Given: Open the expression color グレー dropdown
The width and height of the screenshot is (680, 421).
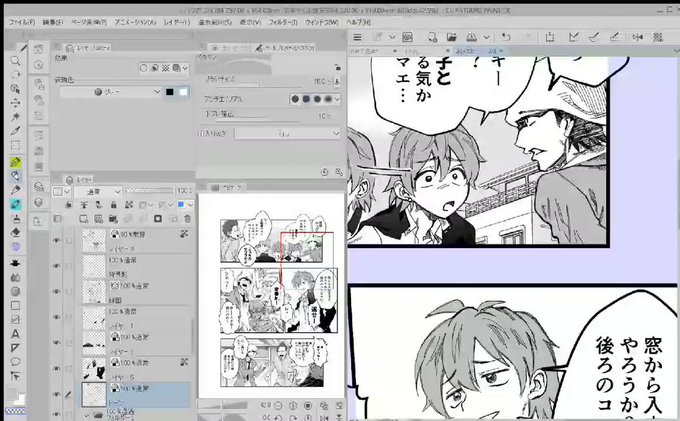Looking at the screenshot, I should coord(110,92).
